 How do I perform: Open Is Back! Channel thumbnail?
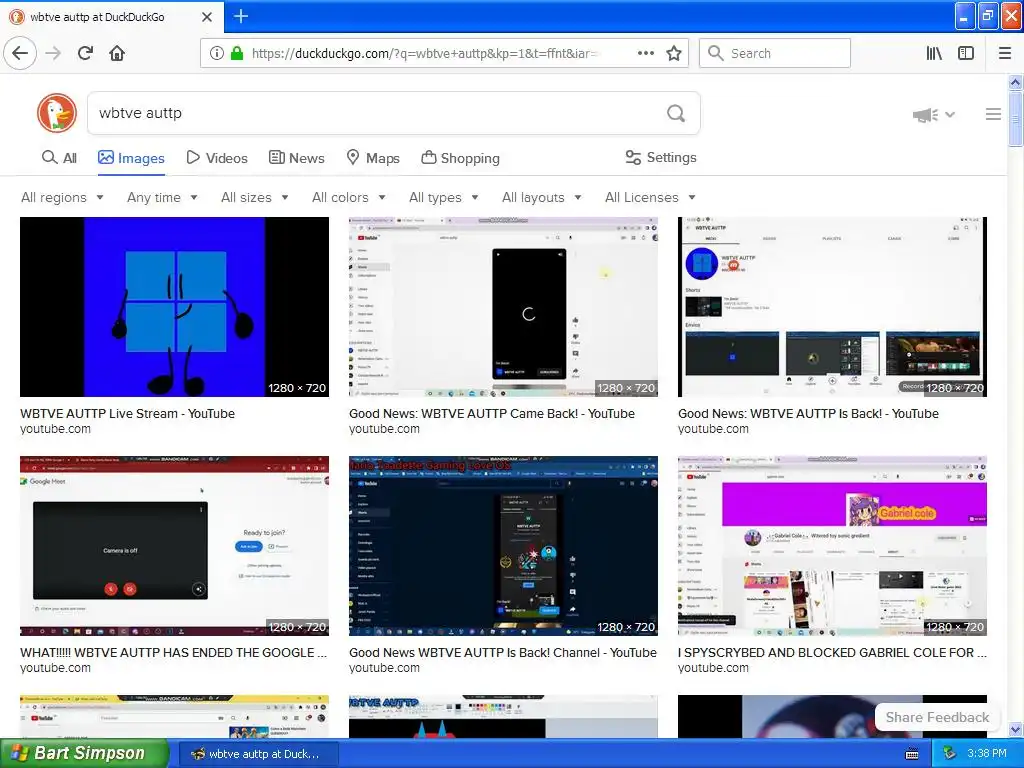[x=504, y=546]
